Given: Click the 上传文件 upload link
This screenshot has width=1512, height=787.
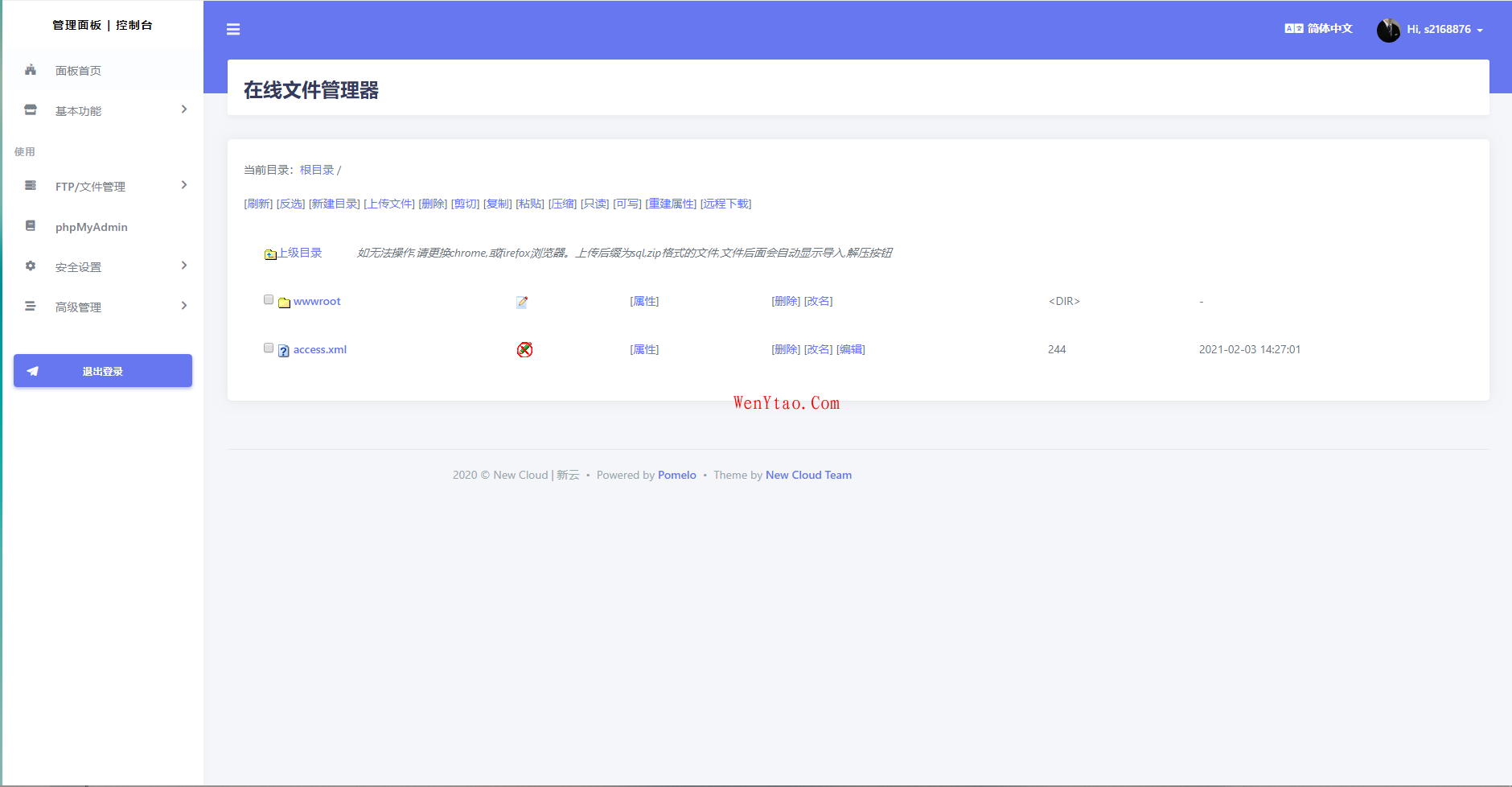Looking at the screenshot, I should tap(389, 204).
